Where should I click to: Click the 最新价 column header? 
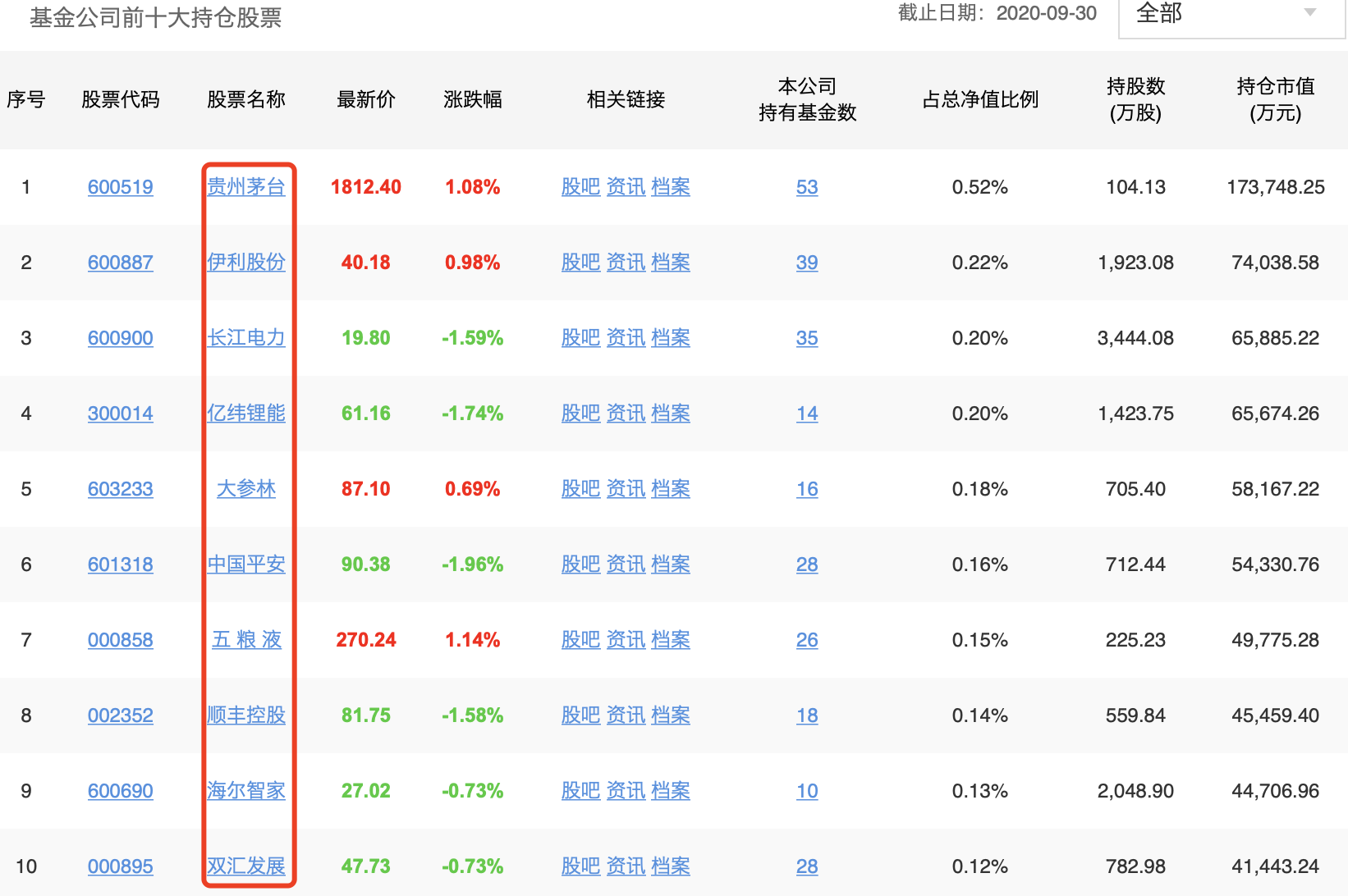pyautogui.click(x=366, y=99)
